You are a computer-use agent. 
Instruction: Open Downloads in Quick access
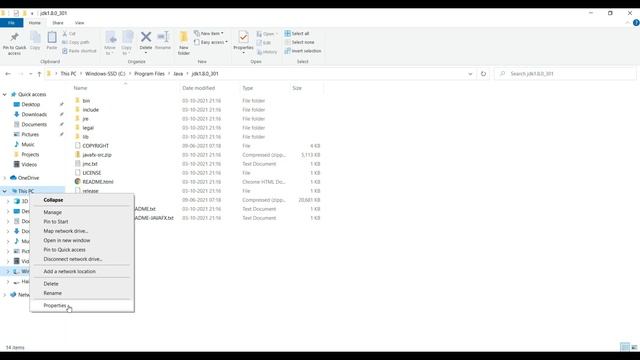click(34, 115)
